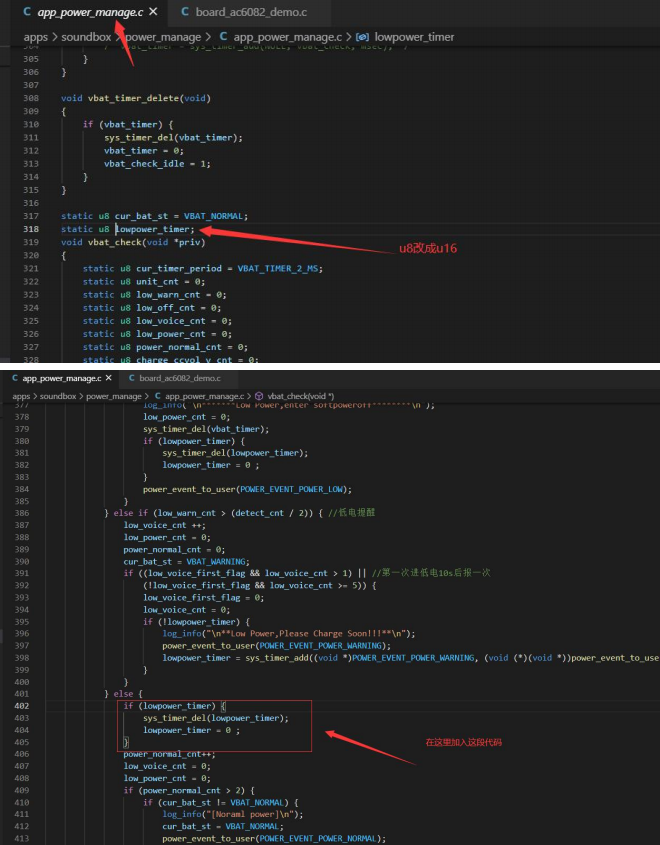Click C file icon on lower board_ac6082_demo.c tab

[x=132, y=378]
